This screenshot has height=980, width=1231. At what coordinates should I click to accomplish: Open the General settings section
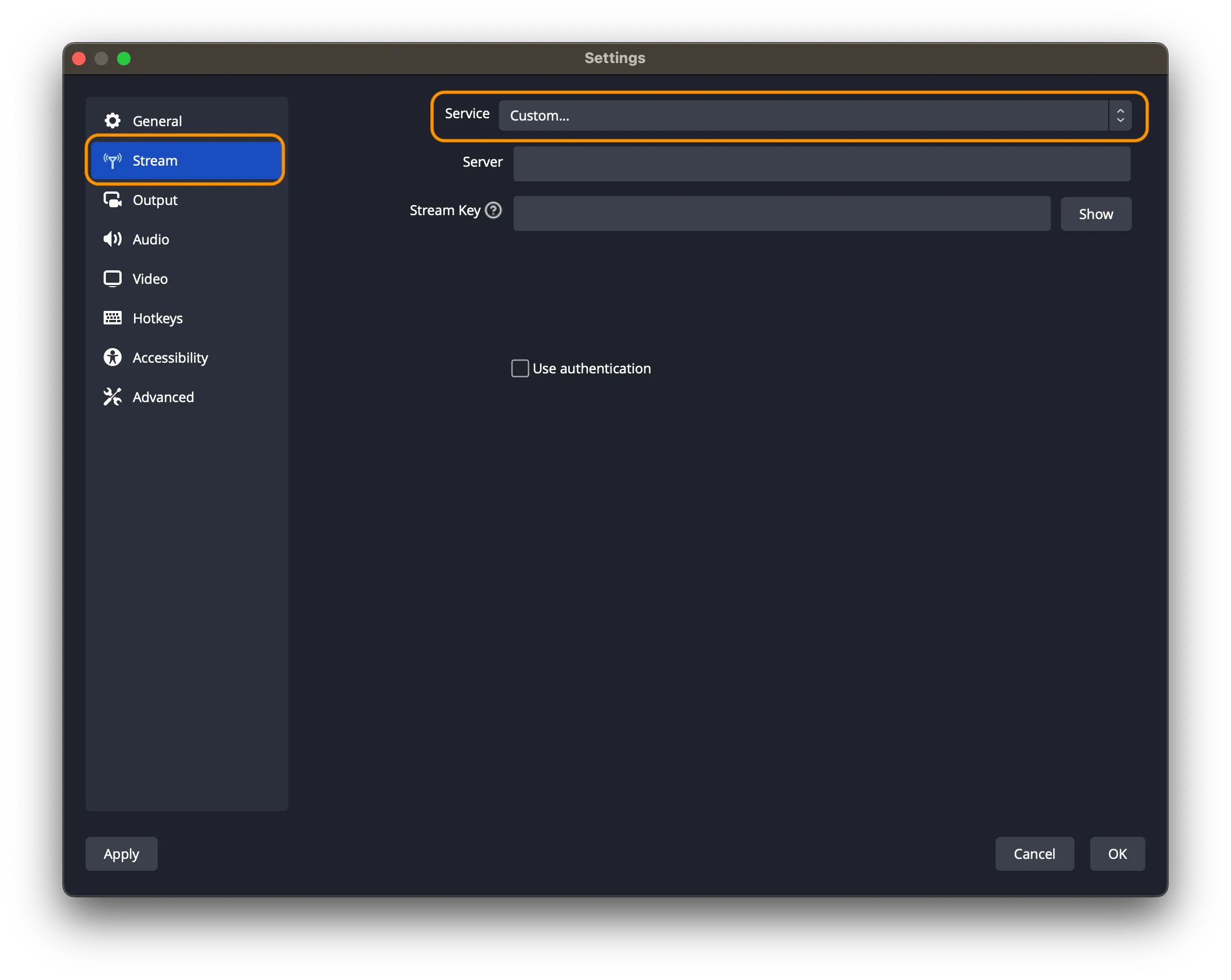coord(187,121)
